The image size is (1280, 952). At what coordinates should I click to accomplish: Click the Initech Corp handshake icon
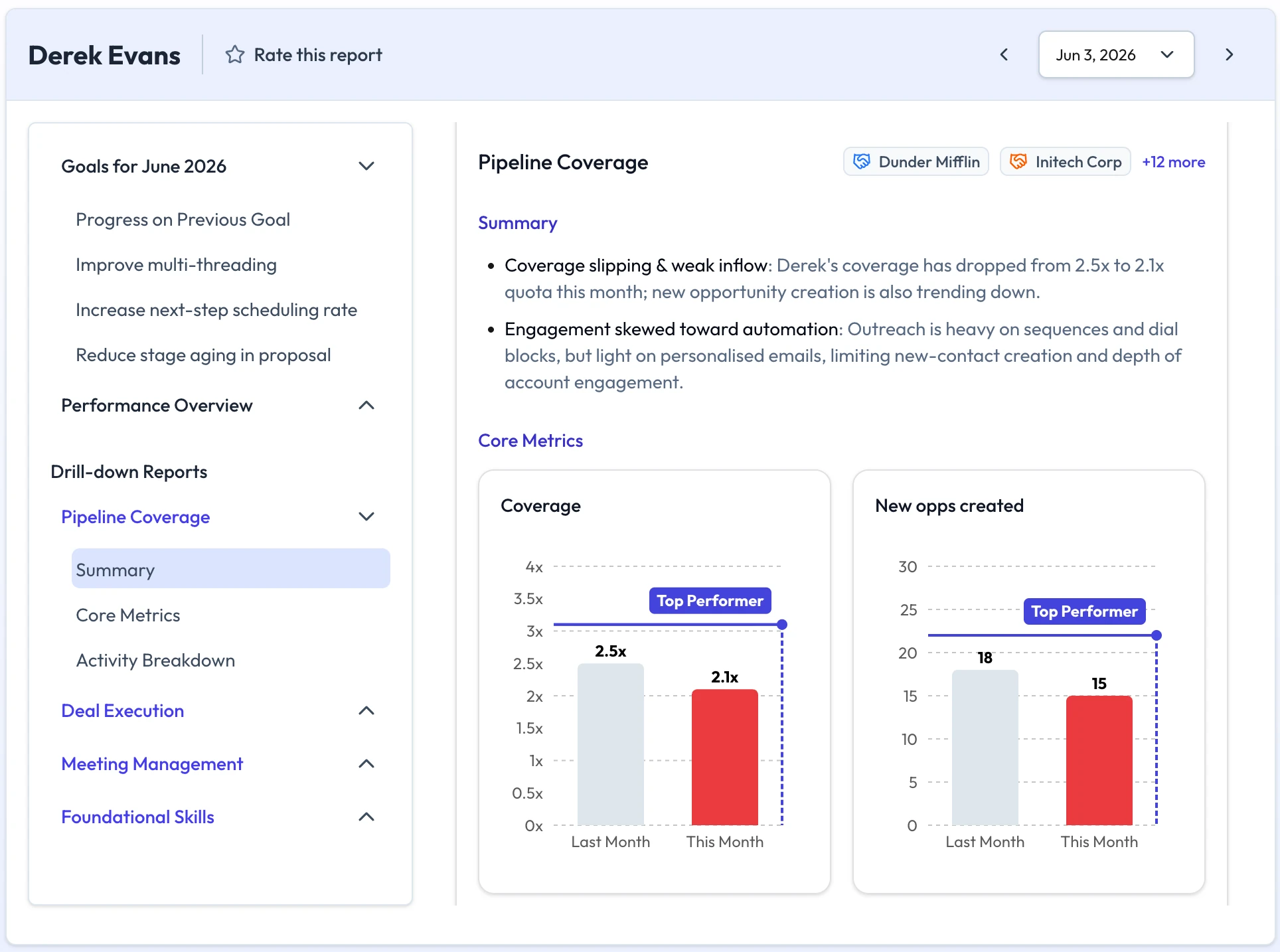(1018, 161)
